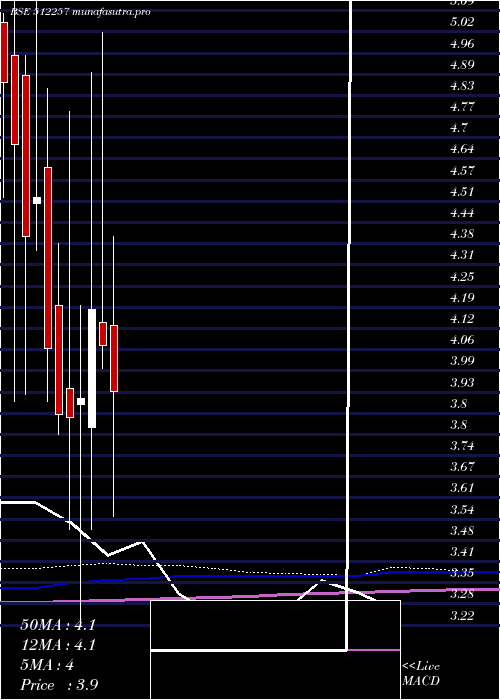Select the 3.67 price label
This screenshot has width=500, height=700.
[x=462, y=467]
